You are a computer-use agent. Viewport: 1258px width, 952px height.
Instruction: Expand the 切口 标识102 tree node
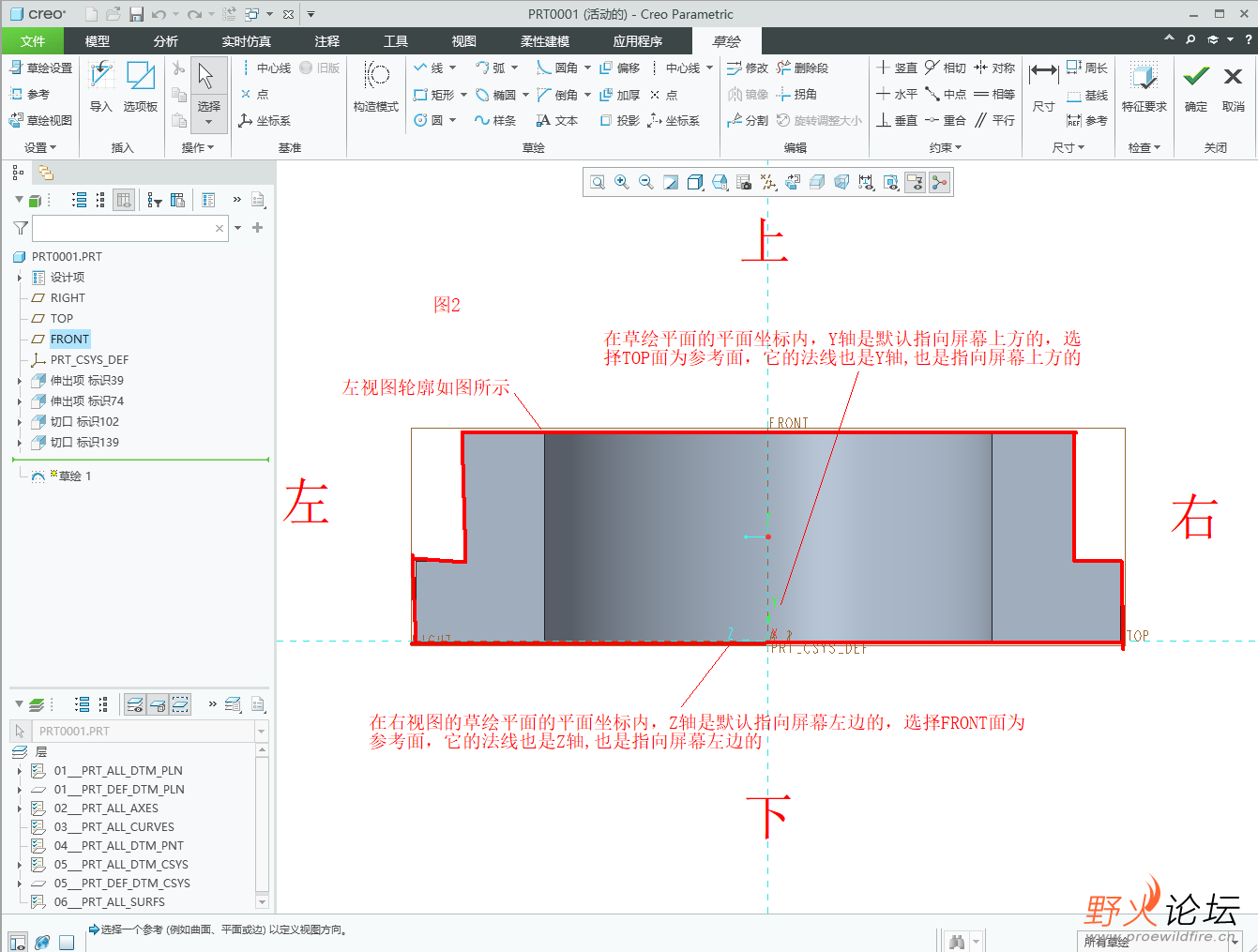point(20,421)
